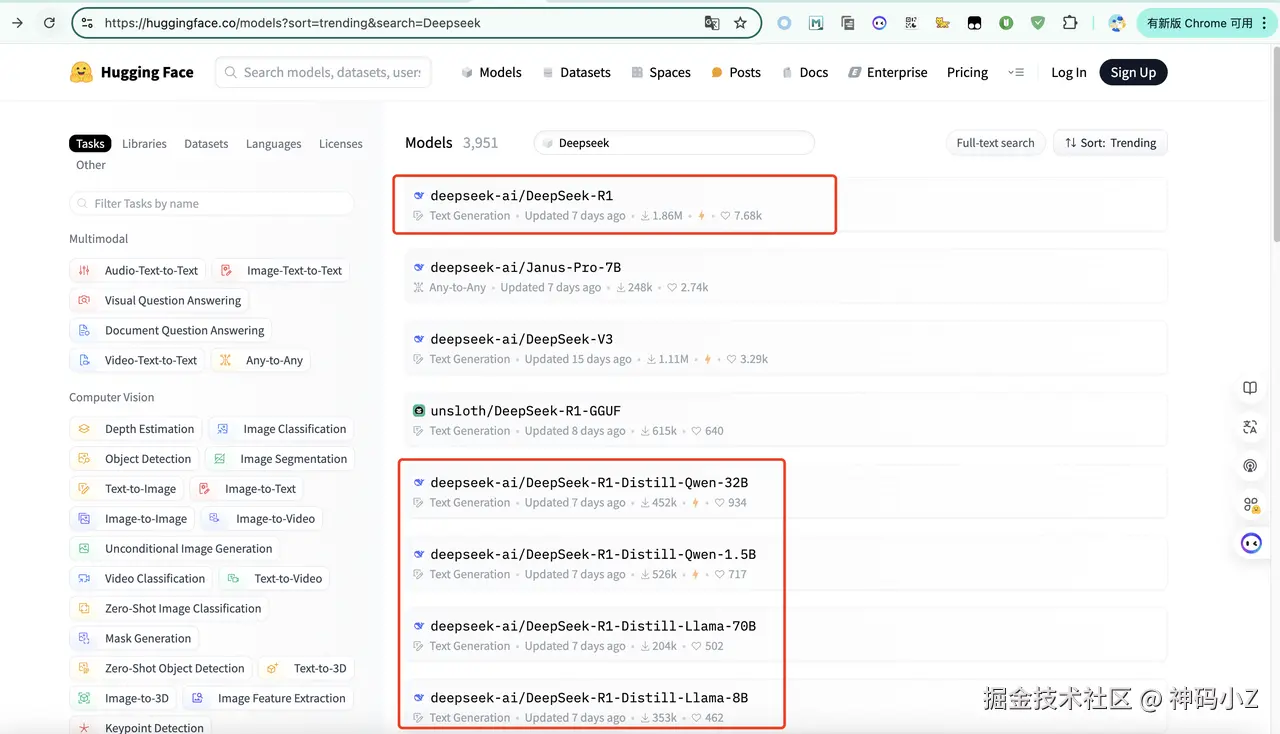Click the Log In link
This screenshot has height=734, width=1280.
click(1068, 72)
